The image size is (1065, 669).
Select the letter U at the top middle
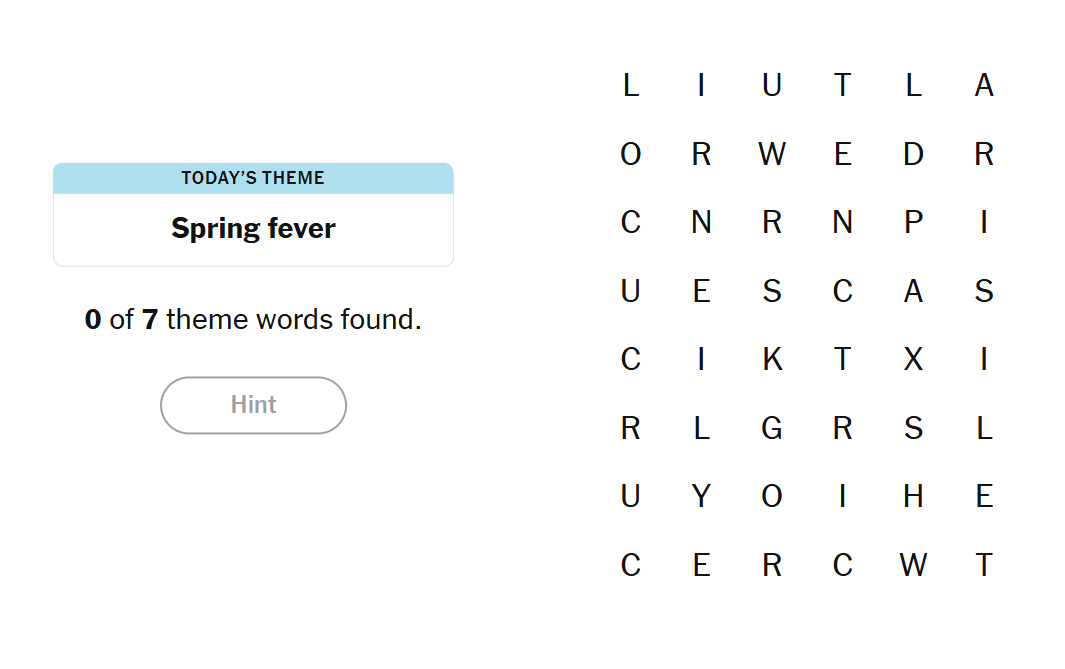(x=772, y=86)
